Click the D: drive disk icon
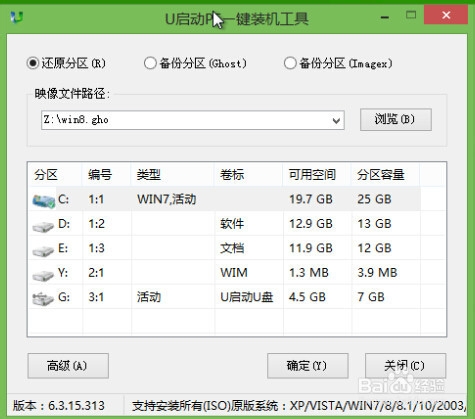The width and height of the screenshot is (475, 419). (43, 226)
